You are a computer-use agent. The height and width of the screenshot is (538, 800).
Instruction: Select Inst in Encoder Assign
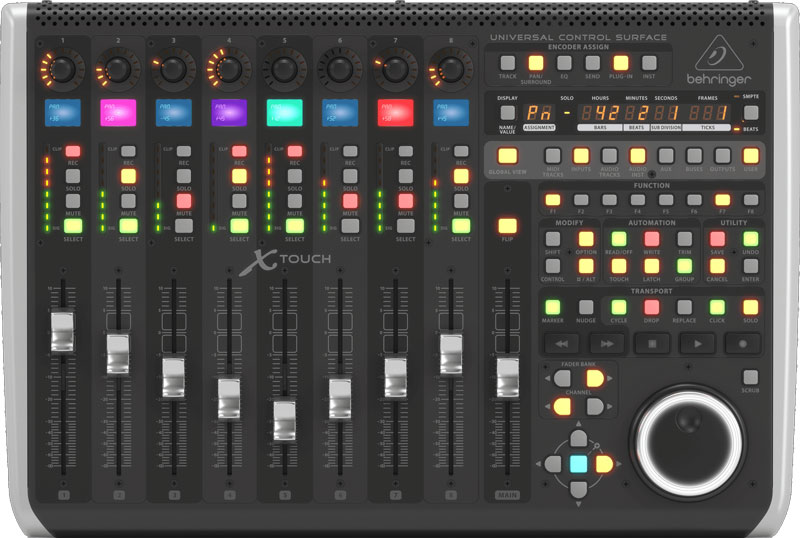click(649, 63)
